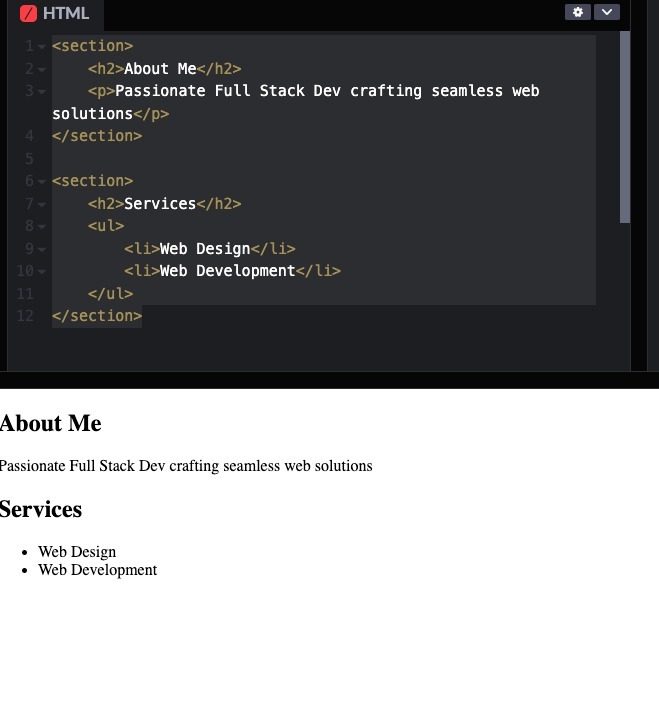Click the editor vertical scrollbar thumb
659x722 pixels.
[x=625, y=127]
